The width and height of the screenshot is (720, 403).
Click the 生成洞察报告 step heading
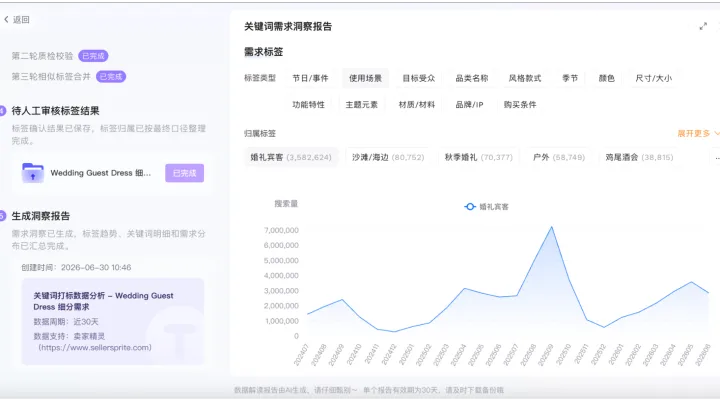41,216
